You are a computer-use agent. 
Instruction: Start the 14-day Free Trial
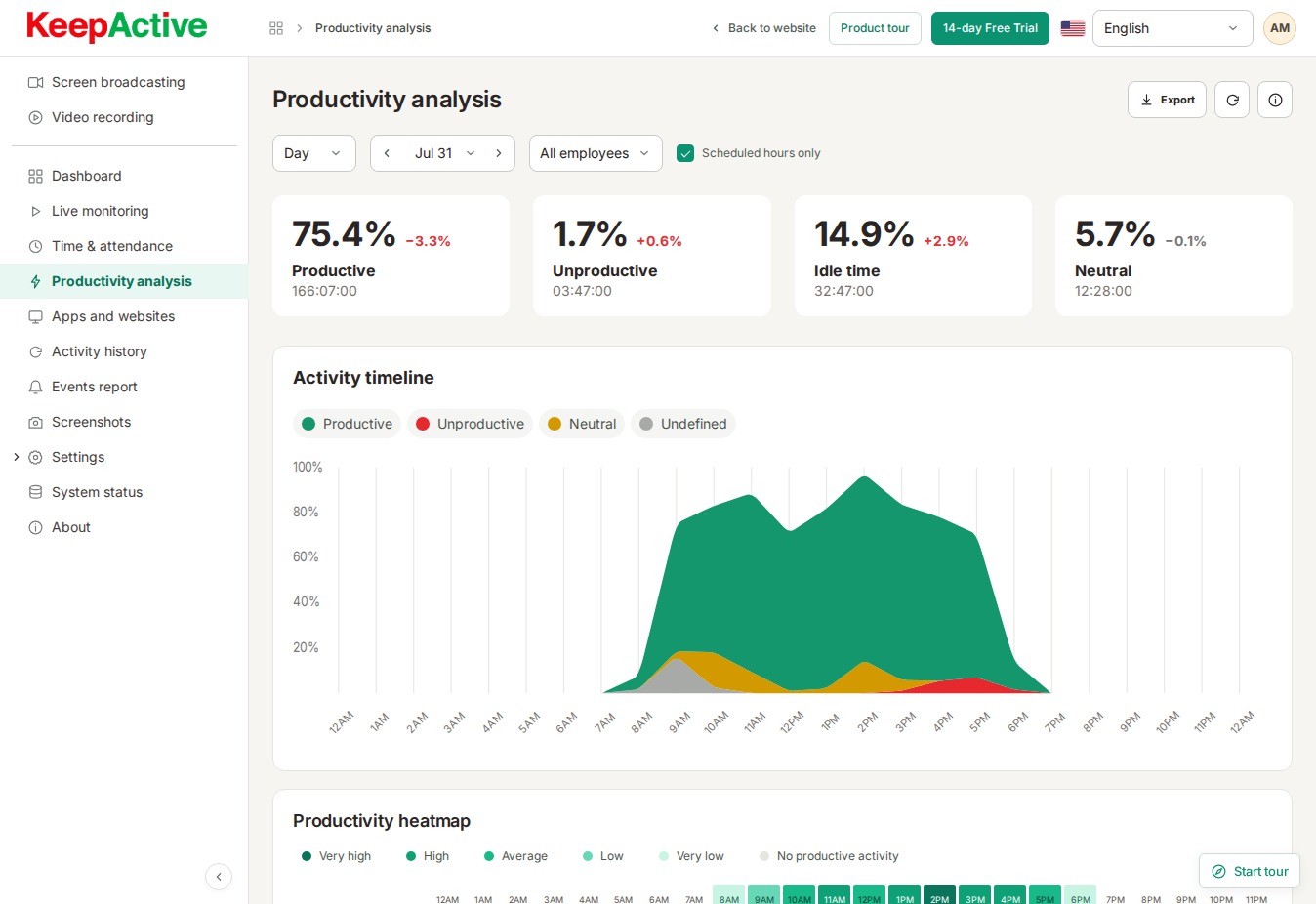point(990,28)
